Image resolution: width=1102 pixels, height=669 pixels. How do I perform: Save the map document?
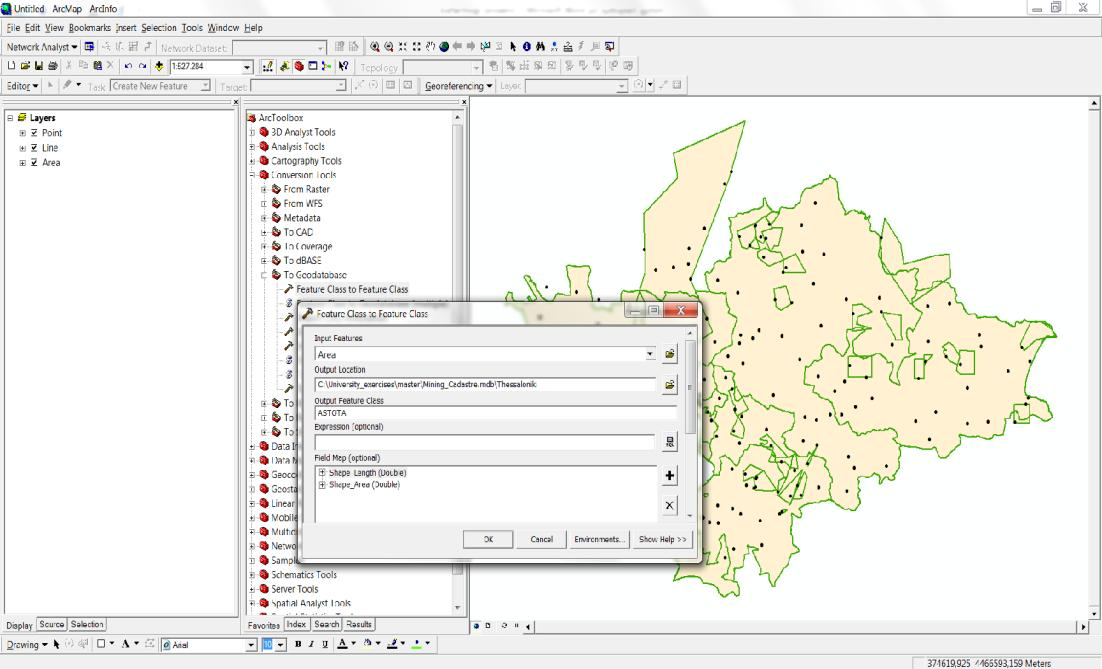pos(39,66)
